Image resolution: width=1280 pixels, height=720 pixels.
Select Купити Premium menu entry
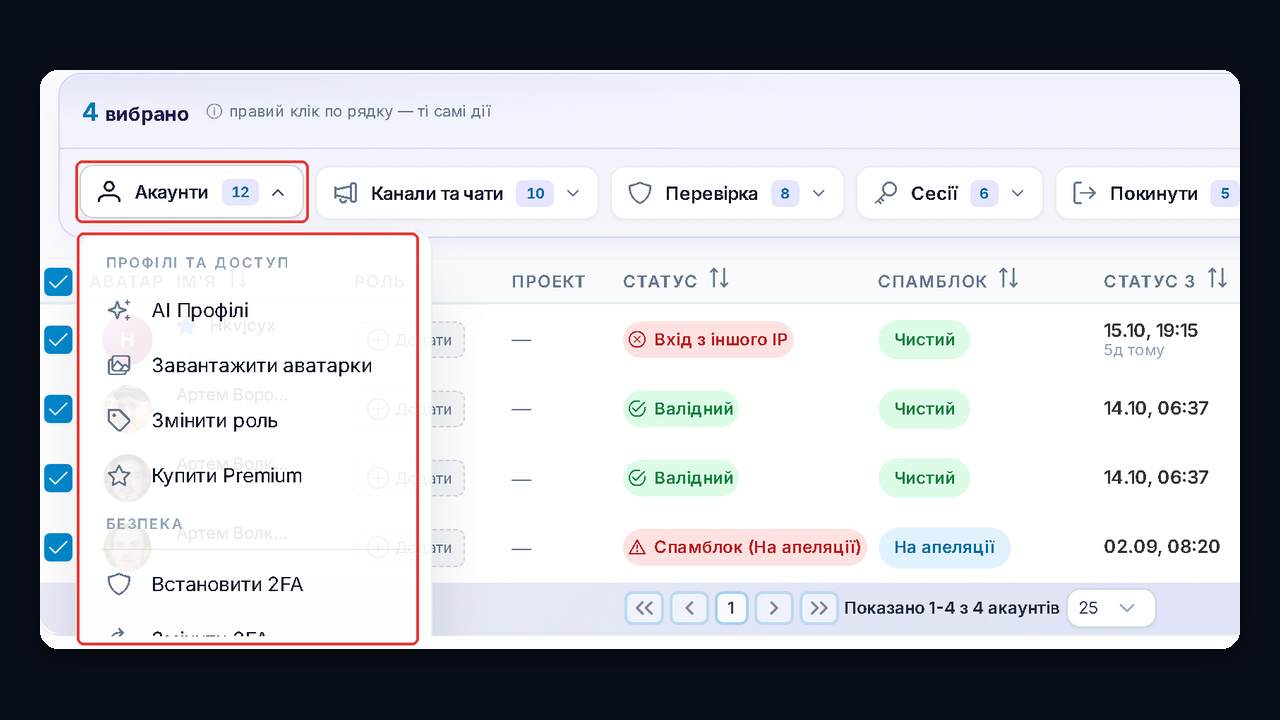click(248, 476)
